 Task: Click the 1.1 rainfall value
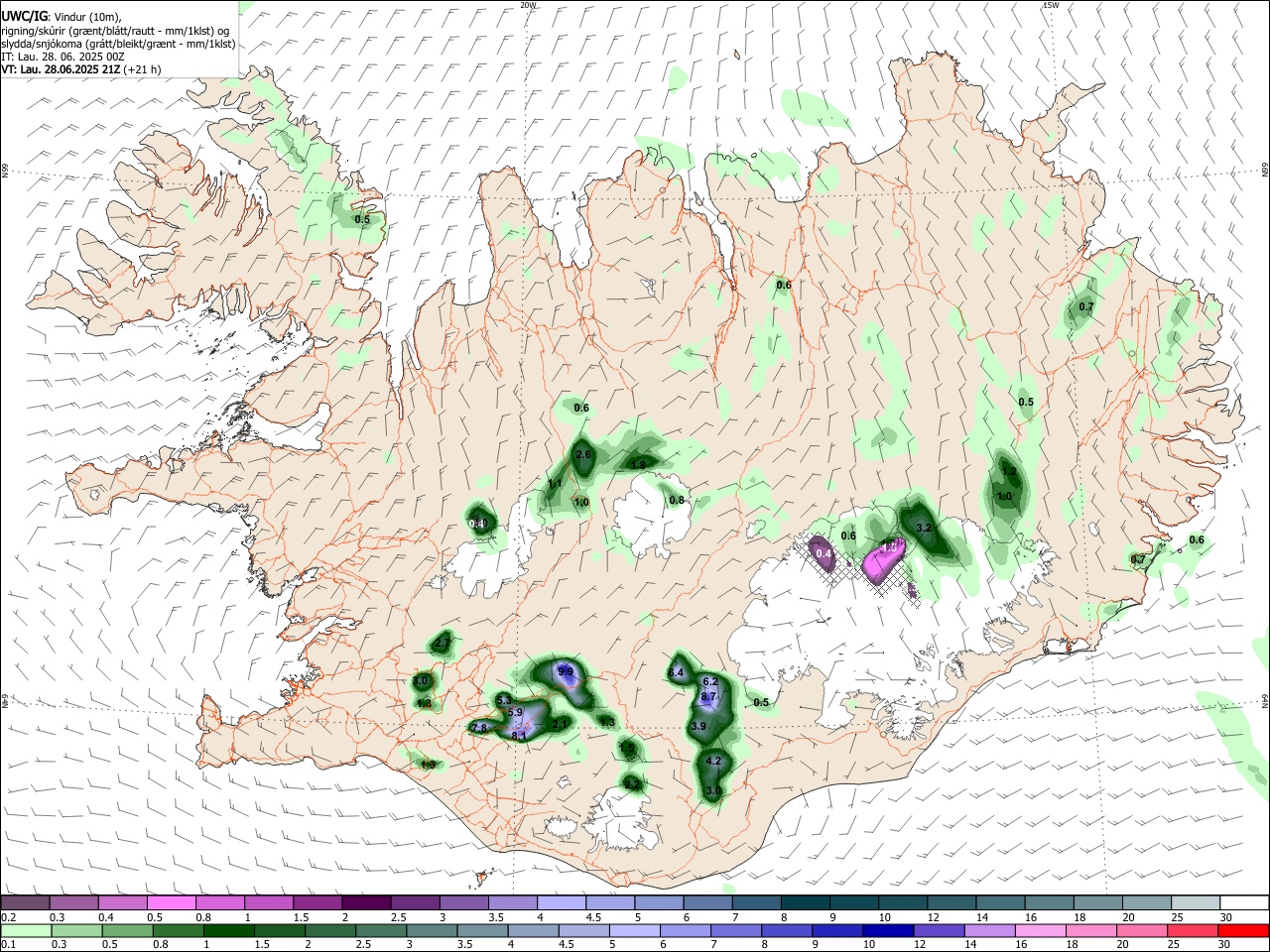coord(556,484)
